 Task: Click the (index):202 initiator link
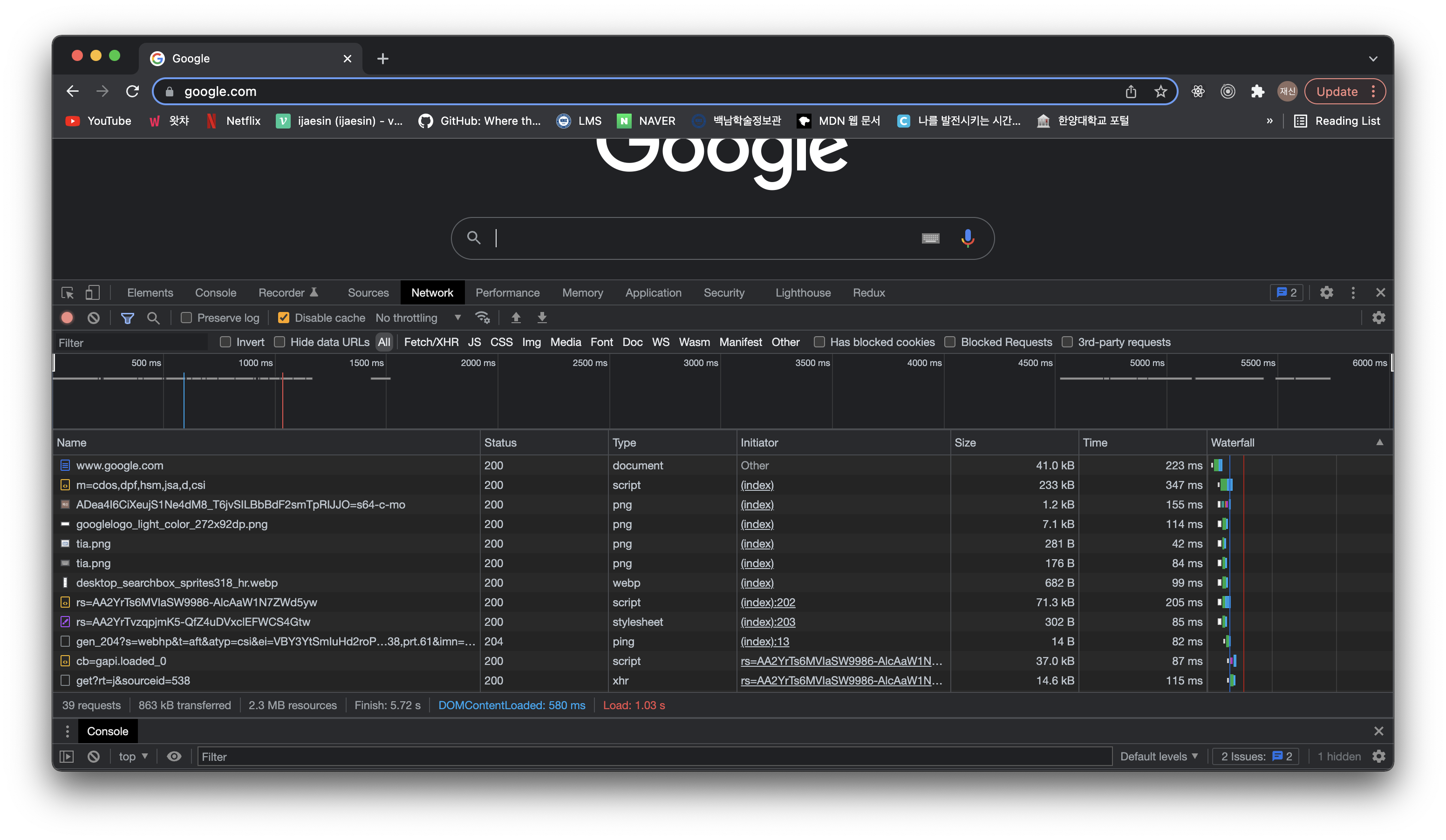click(x=768, y=603)
